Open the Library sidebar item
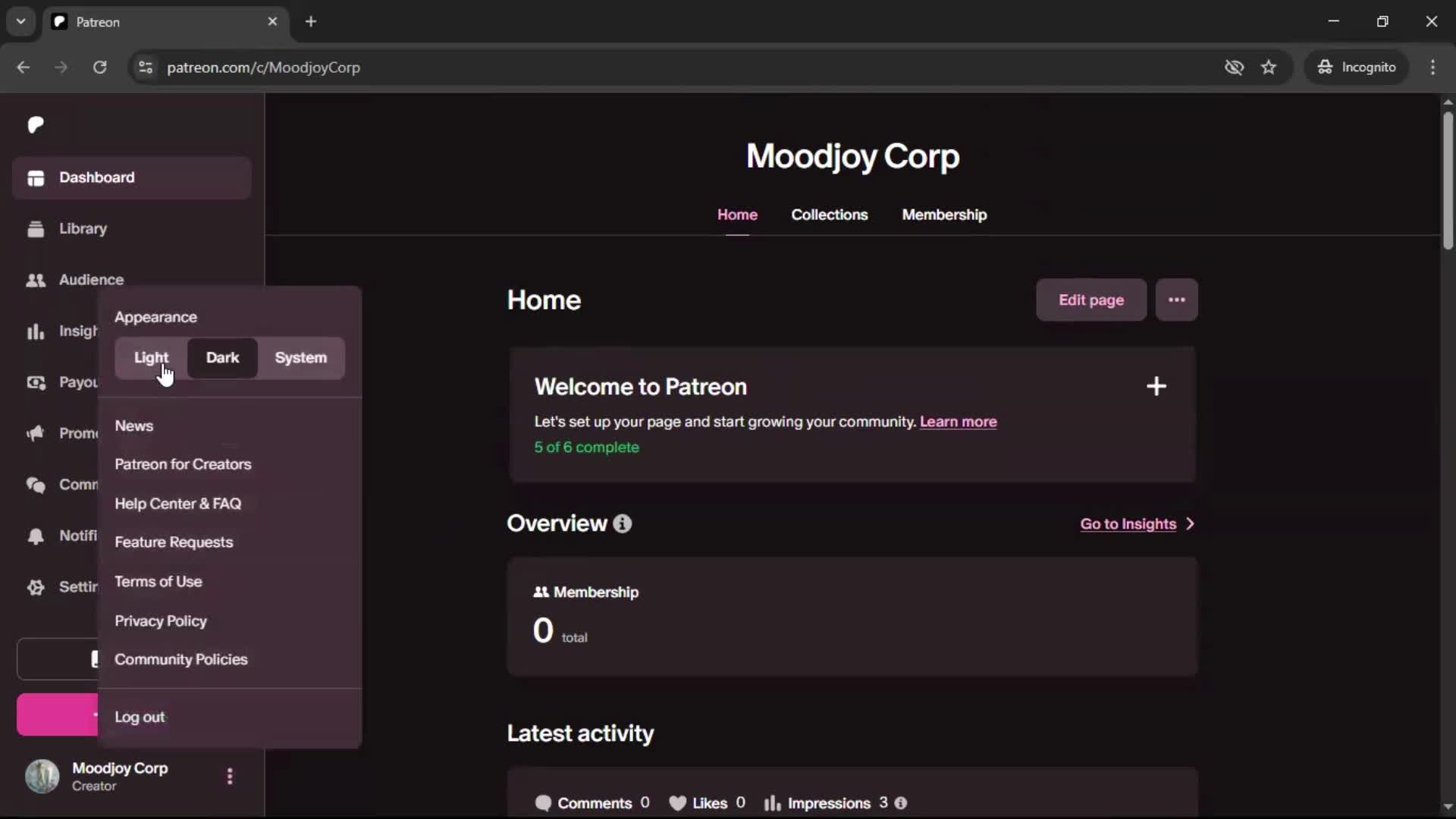Image resolution: width=1456 pixels, height=819 pixels. (x=131, y=228)
